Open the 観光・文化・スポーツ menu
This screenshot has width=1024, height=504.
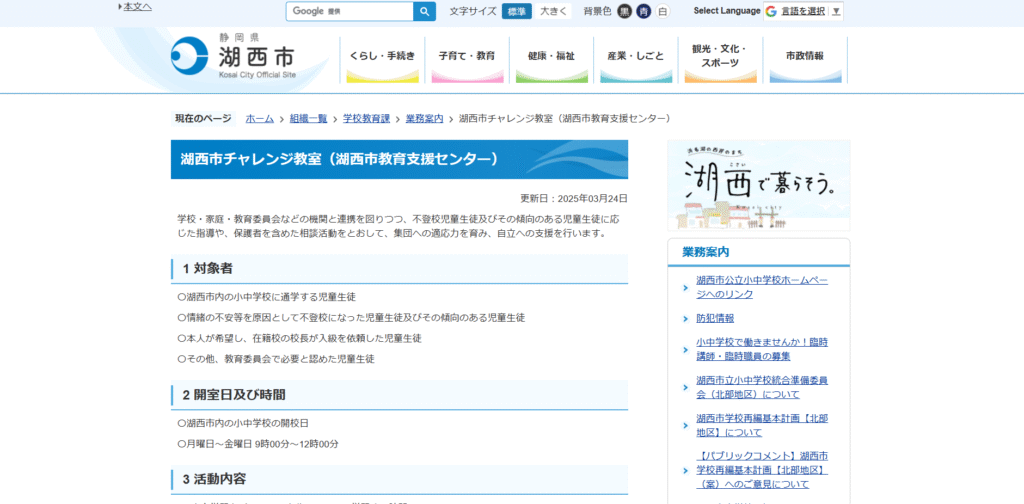click(720, 56)
